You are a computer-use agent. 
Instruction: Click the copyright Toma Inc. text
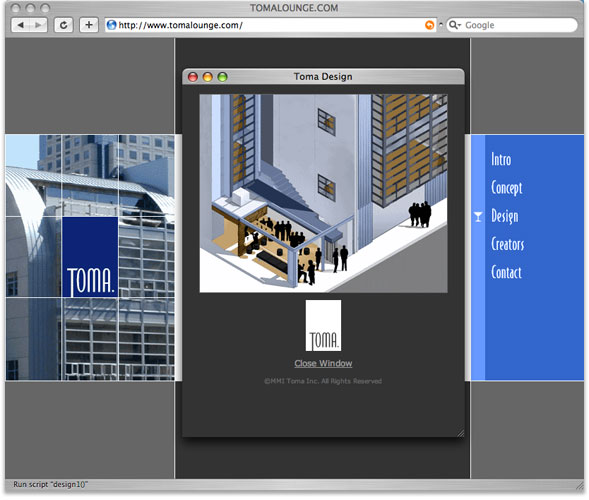[x=323, y=381]
